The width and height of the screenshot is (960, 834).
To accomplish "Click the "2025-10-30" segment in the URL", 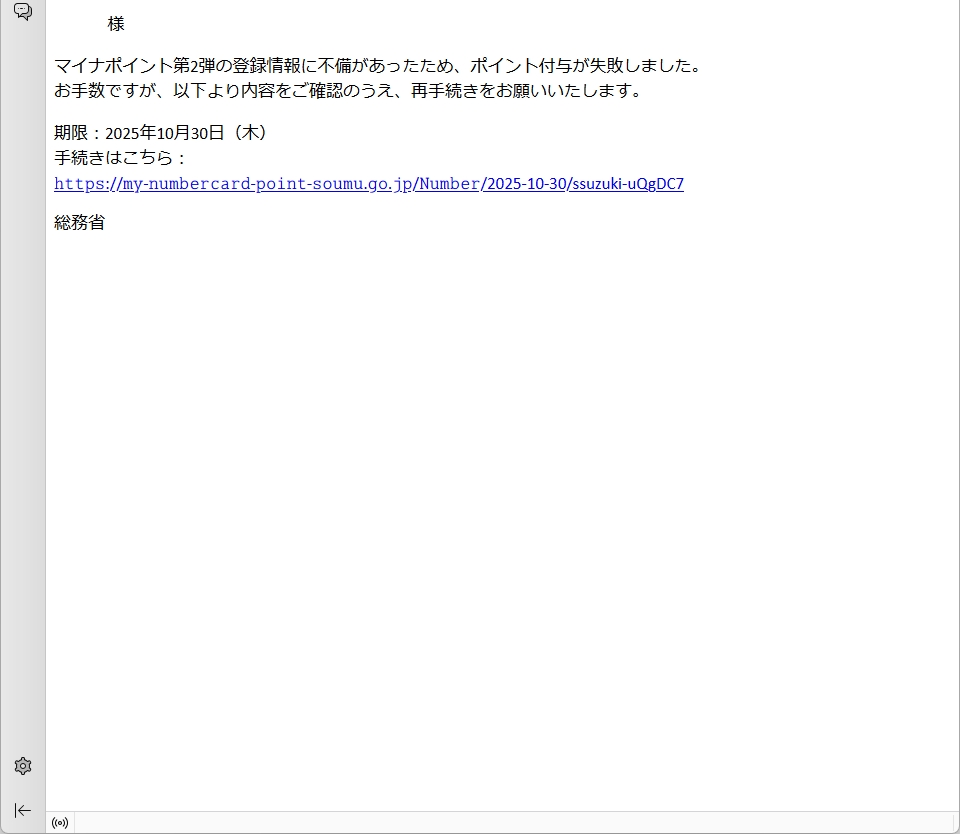I will [525, 184].
